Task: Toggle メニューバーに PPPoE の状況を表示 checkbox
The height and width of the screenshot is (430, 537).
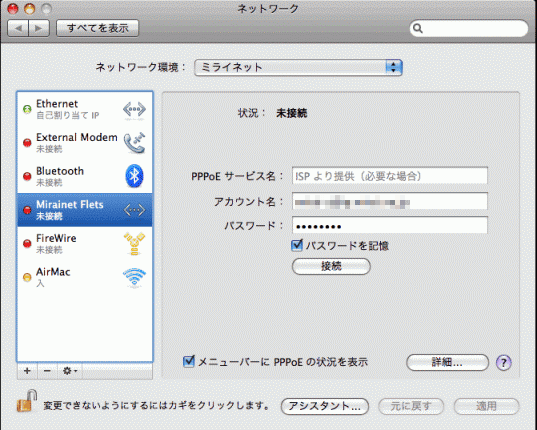Action: (x=189, y=361)
